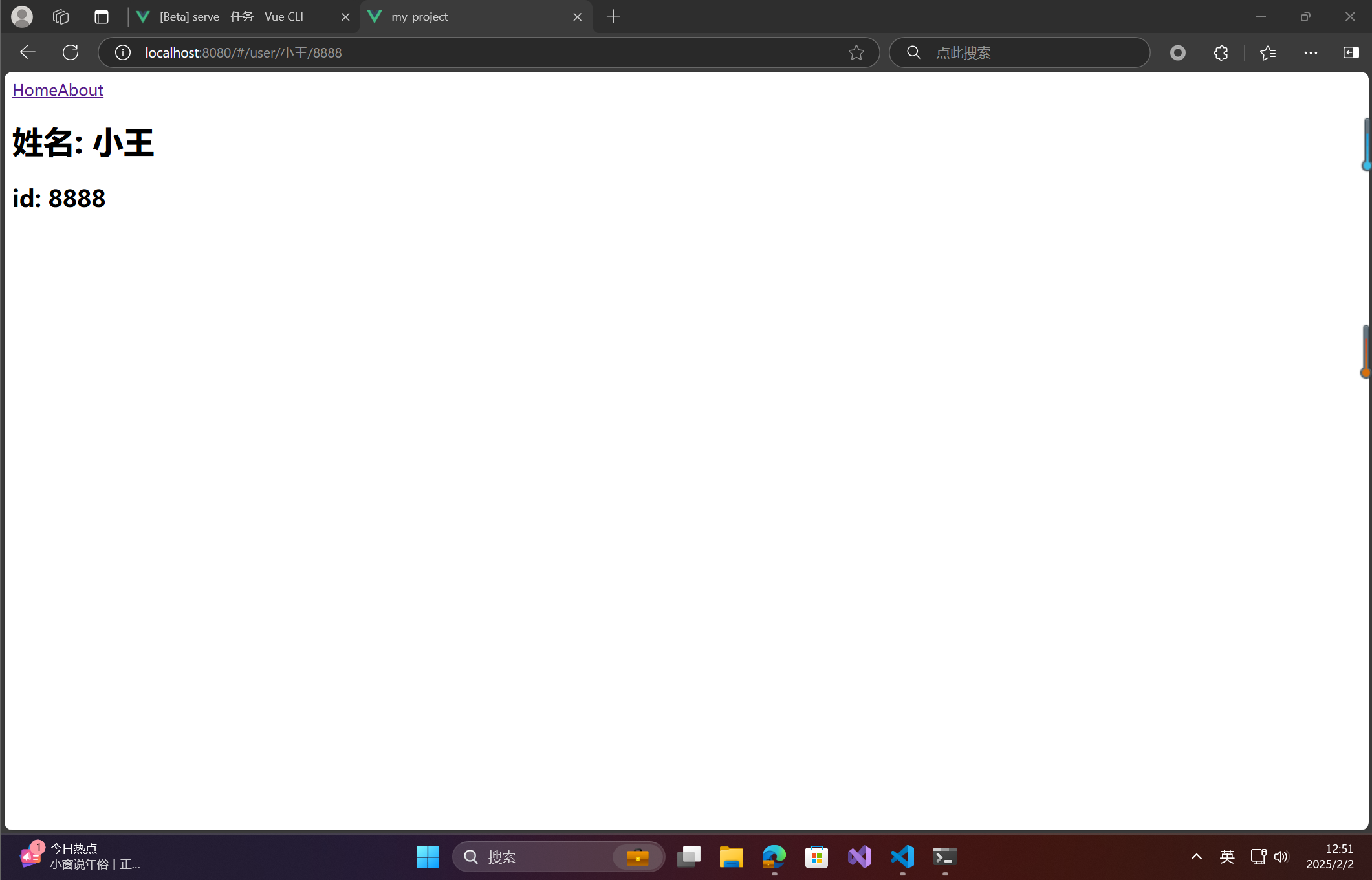1372x880 pixels.
Task: Toggle the browser sidebar panel
Action: pyautogui.click(x=1351, y=52)
